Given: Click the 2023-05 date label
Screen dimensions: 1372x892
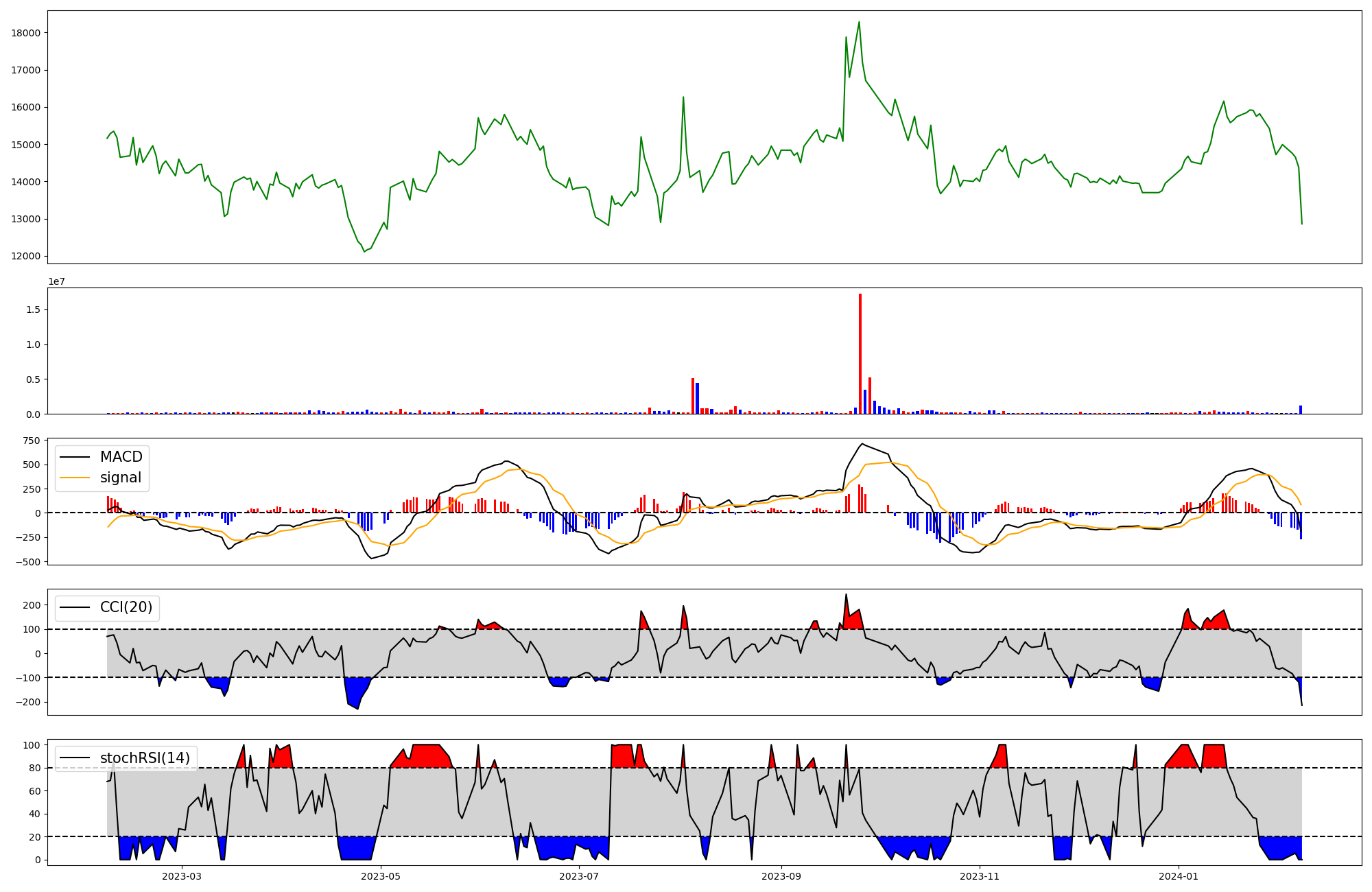Looking at the screenshot, I should point(380,876).
